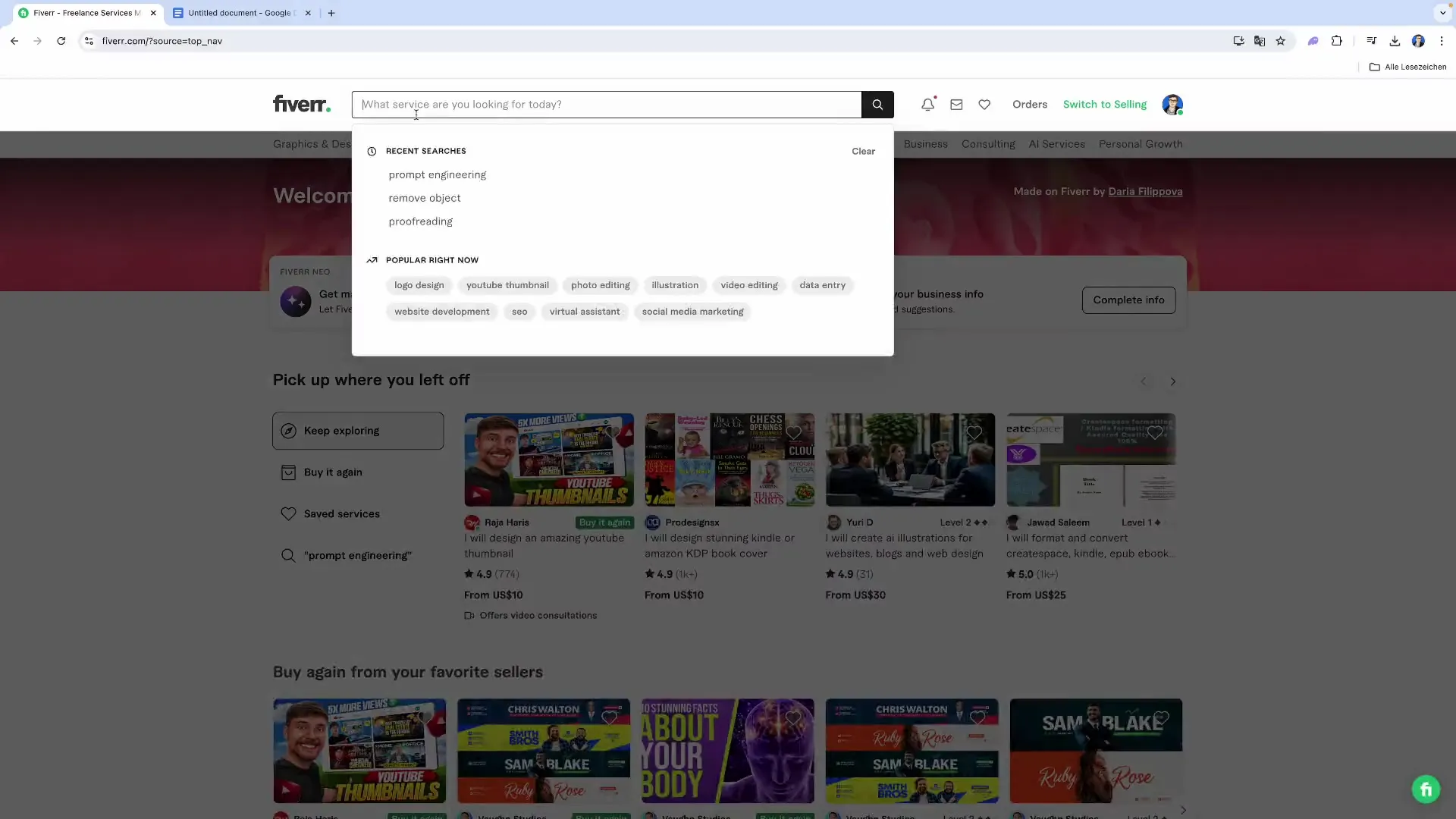Heart the Prodesignsx book cover gig

[x=793, y=433]
